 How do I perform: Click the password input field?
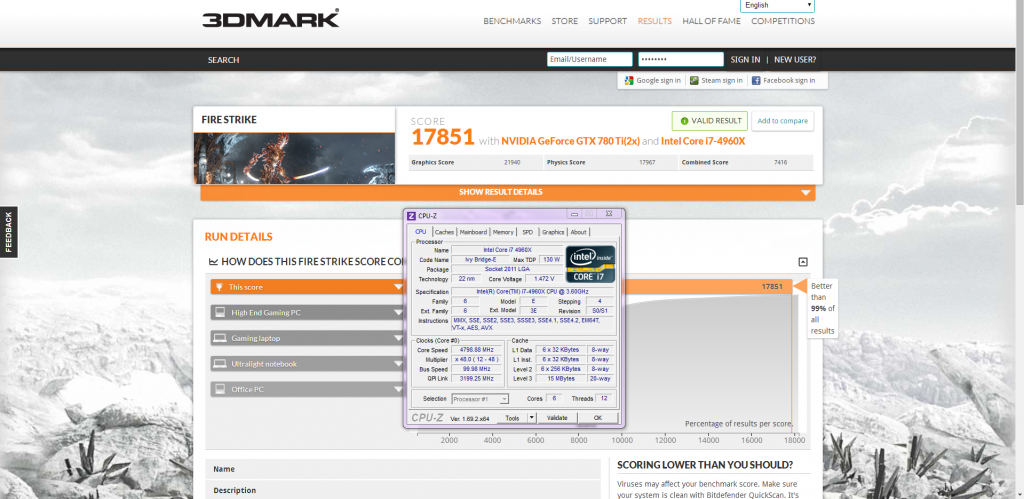(x=681, y=59)
